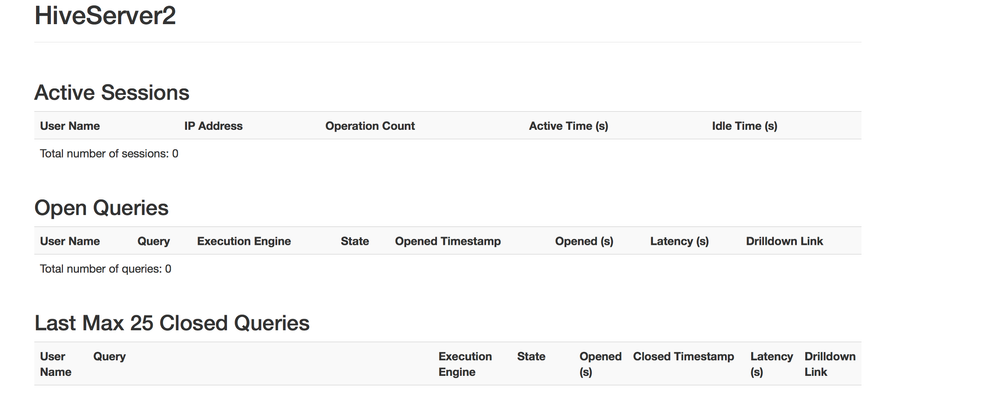Click State header in Open Queries table
999x394 pixels.
355,242
